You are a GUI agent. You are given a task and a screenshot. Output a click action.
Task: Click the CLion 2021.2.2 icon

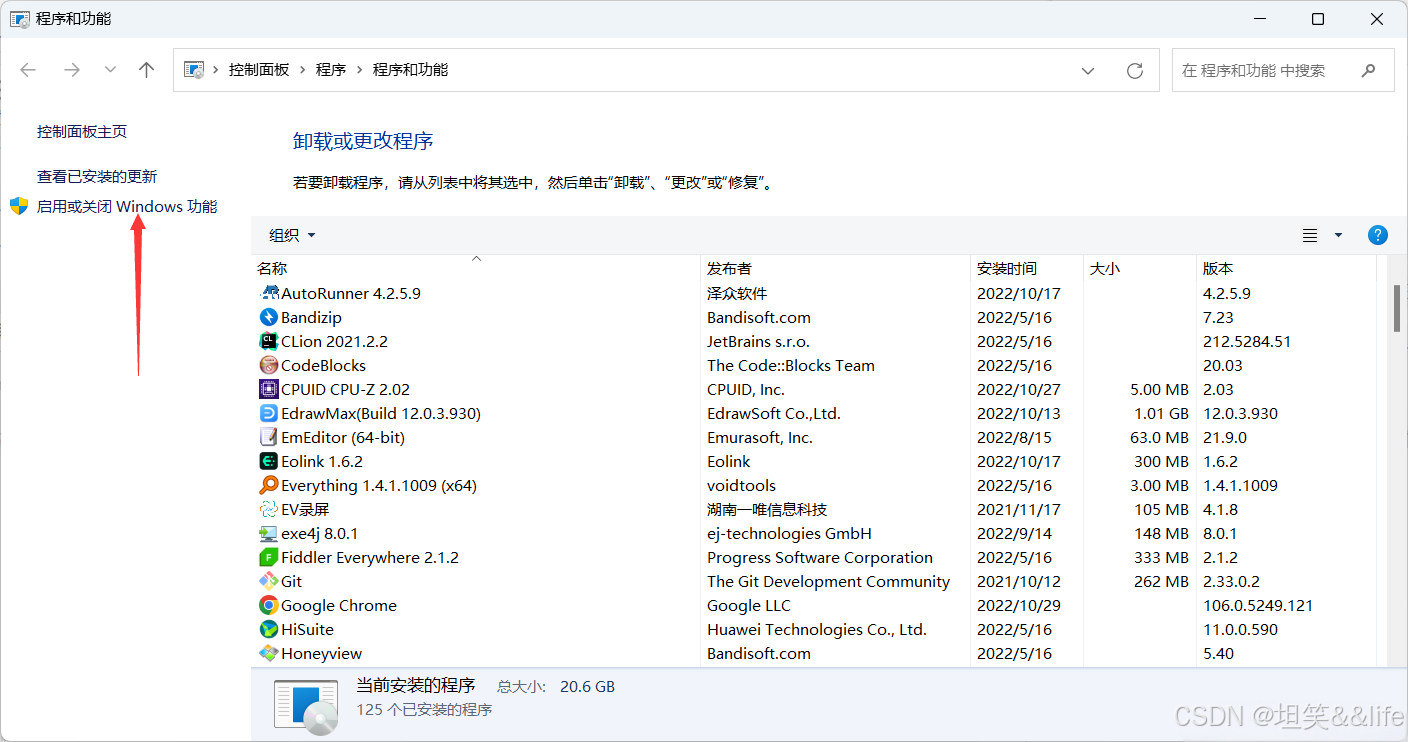(268, 341)
